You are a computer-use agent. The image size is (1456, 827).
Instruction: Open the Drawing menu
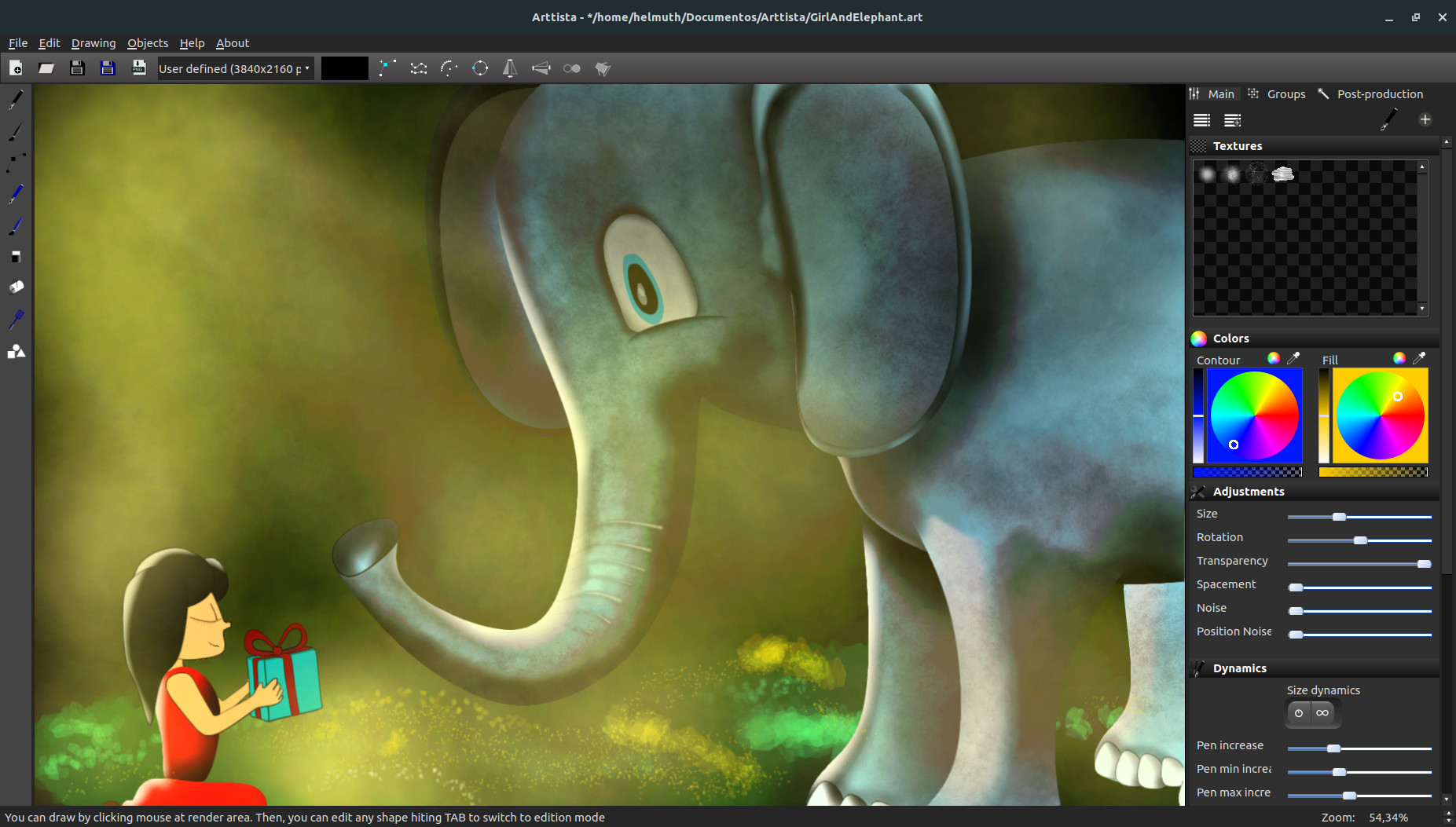94,43
